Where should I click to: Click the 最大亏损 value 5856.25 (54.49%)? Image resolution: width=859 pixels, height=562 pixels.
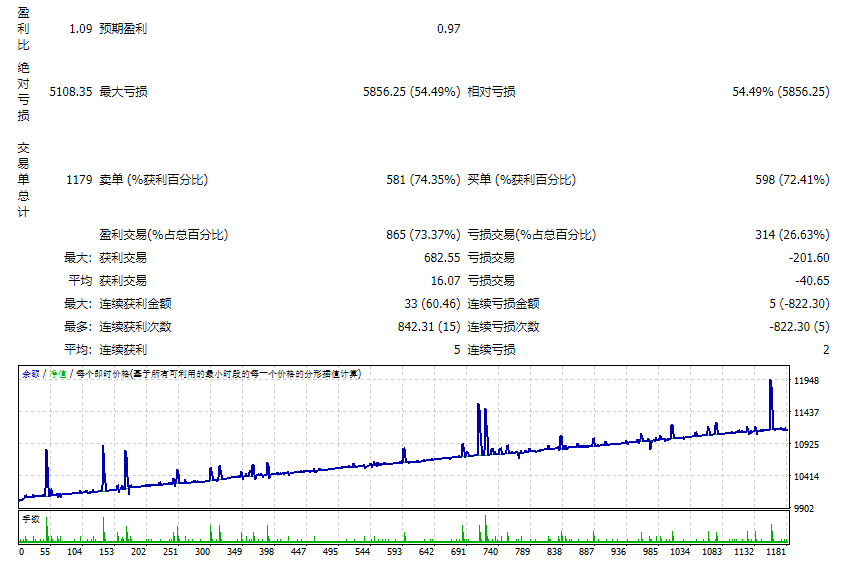point(411,92)
